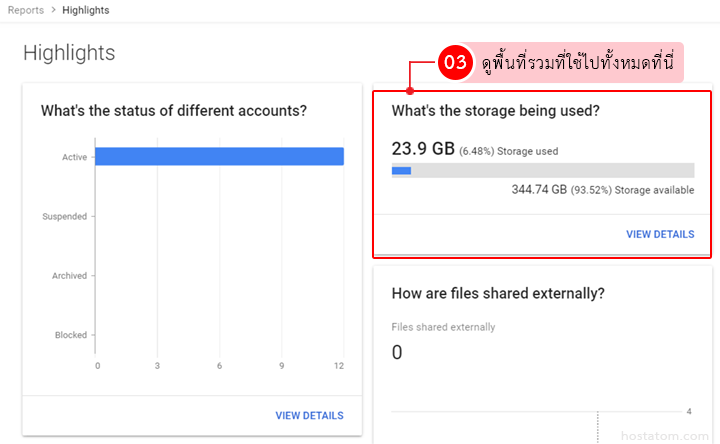Screen dimensions: 720x444
Task: Click the Reports breadcrumb link
Action: 25,10
